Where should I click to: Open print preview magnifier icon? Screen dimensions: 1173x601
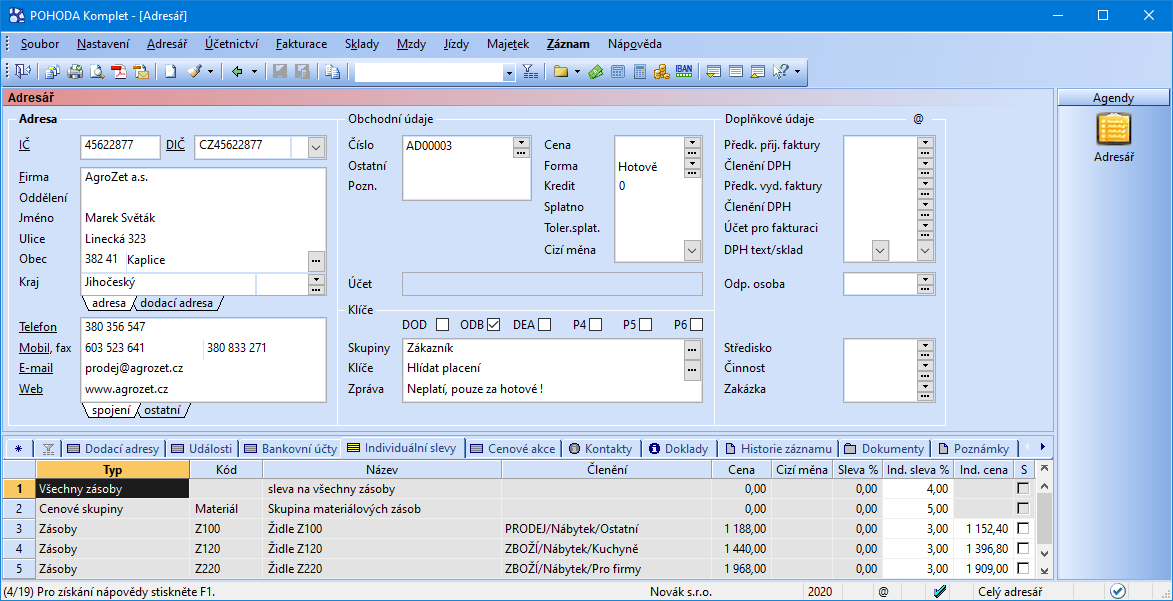[x=97, y=71]
